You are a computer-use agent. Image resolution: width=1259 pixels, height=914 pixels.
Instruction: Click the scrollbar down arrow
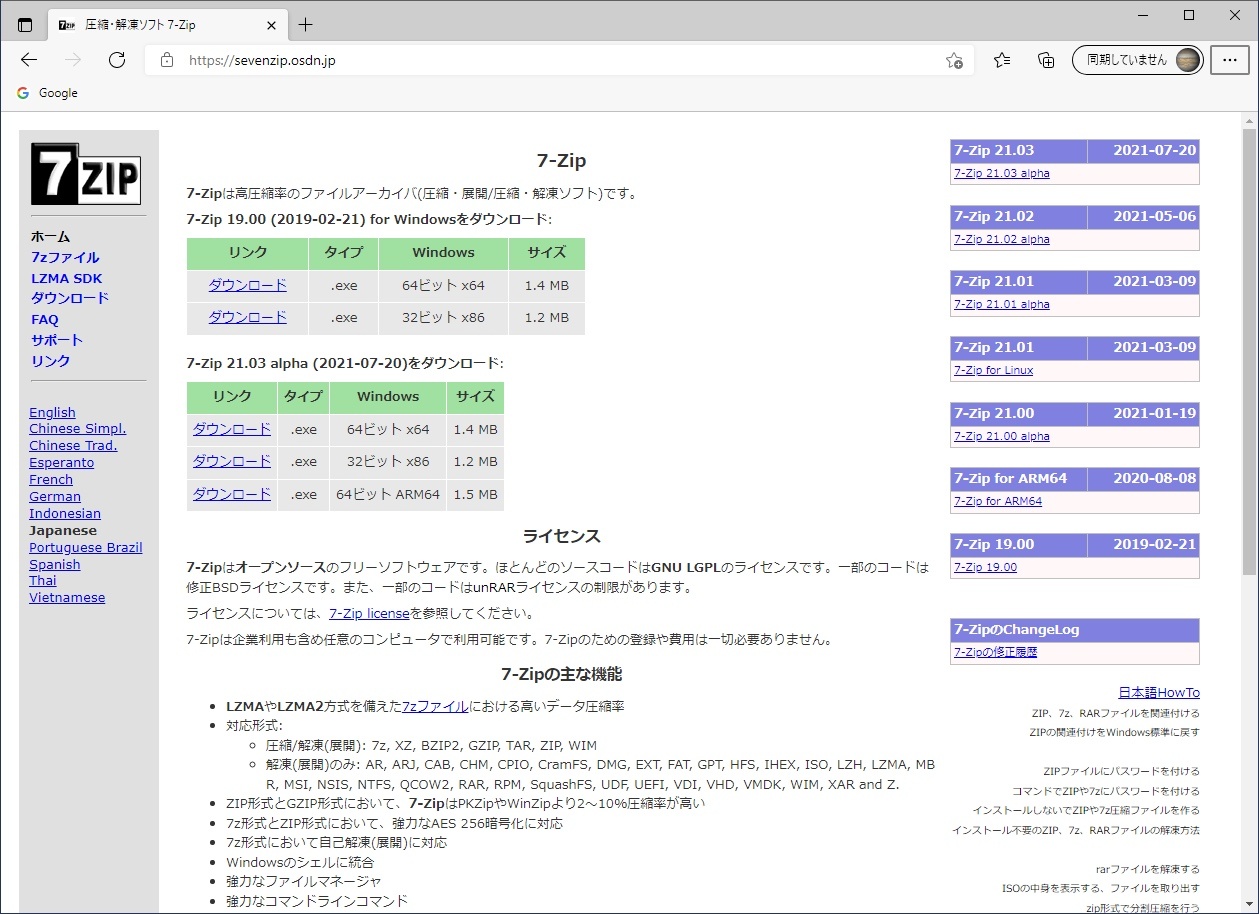click(x=1248, y=905)
